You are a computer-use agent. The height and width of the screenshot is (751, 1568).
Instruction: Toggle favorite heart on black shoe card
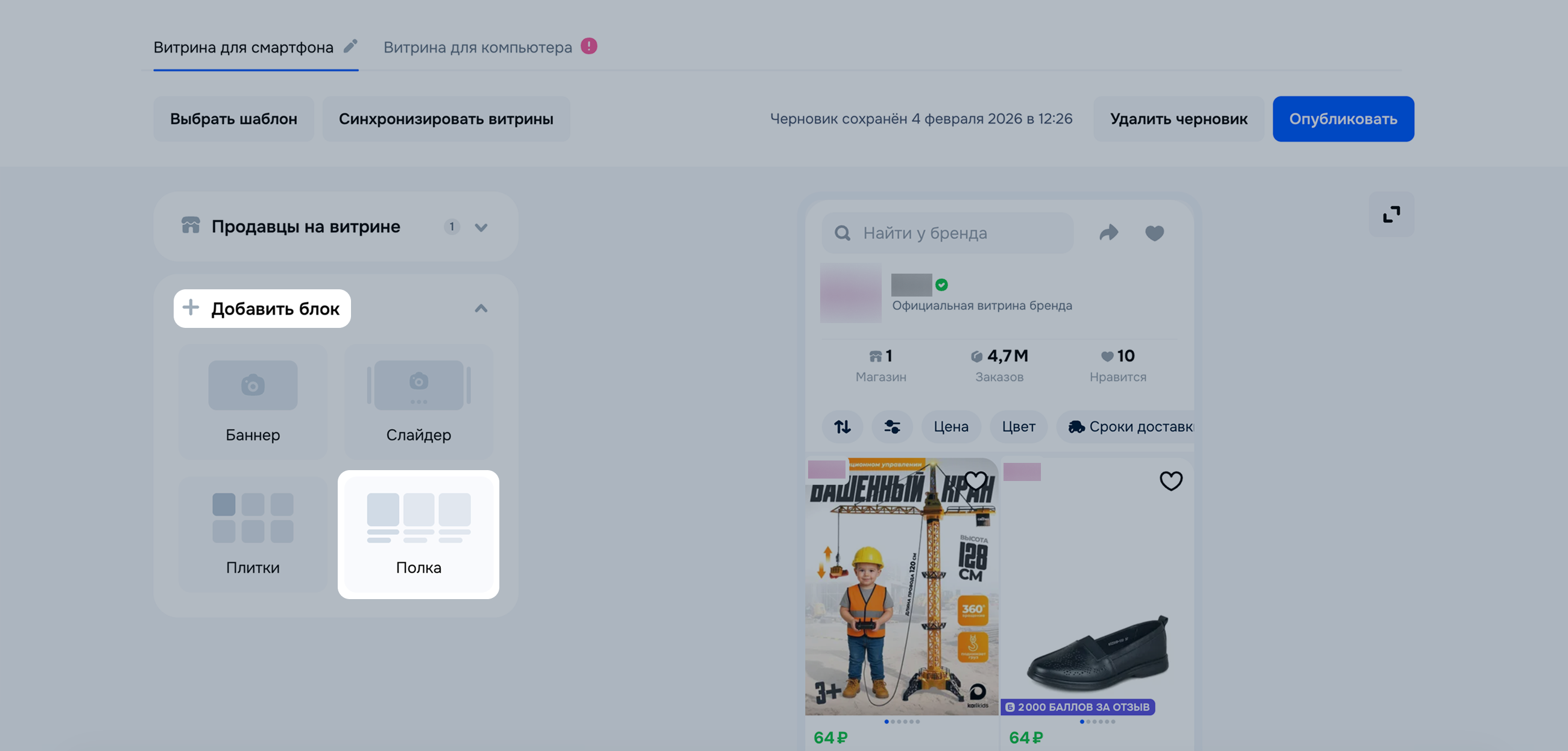pyautogui.click(x=1171, y=481)
